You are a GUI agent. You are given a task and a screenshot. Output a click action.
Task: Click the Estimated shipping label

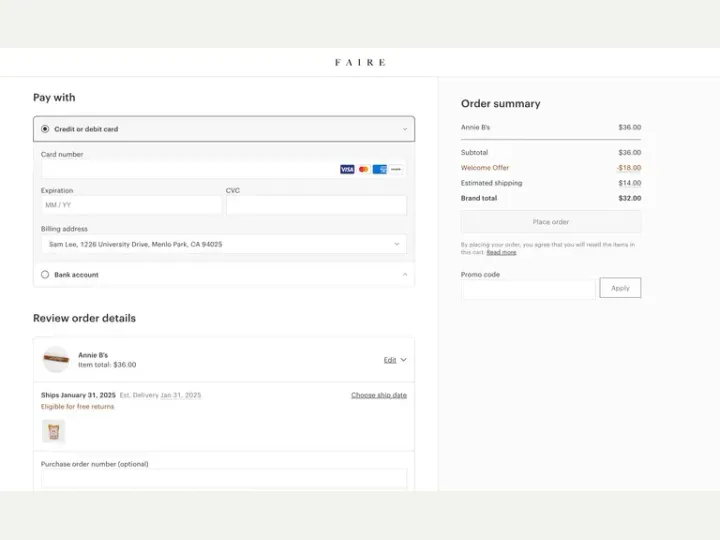pyautogui.click(x=491, y=183)
